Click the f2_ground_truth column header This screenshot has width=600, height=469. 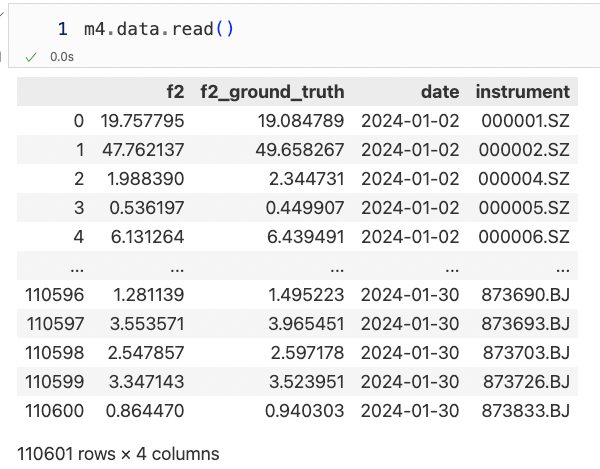(x=272, y=92)
